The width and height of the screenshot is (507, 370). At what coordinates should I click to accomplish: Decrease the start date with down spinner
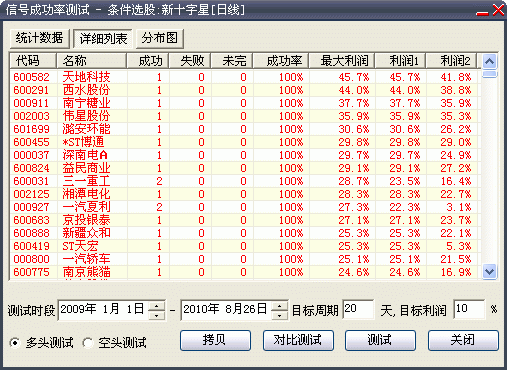tap(156, 315)
